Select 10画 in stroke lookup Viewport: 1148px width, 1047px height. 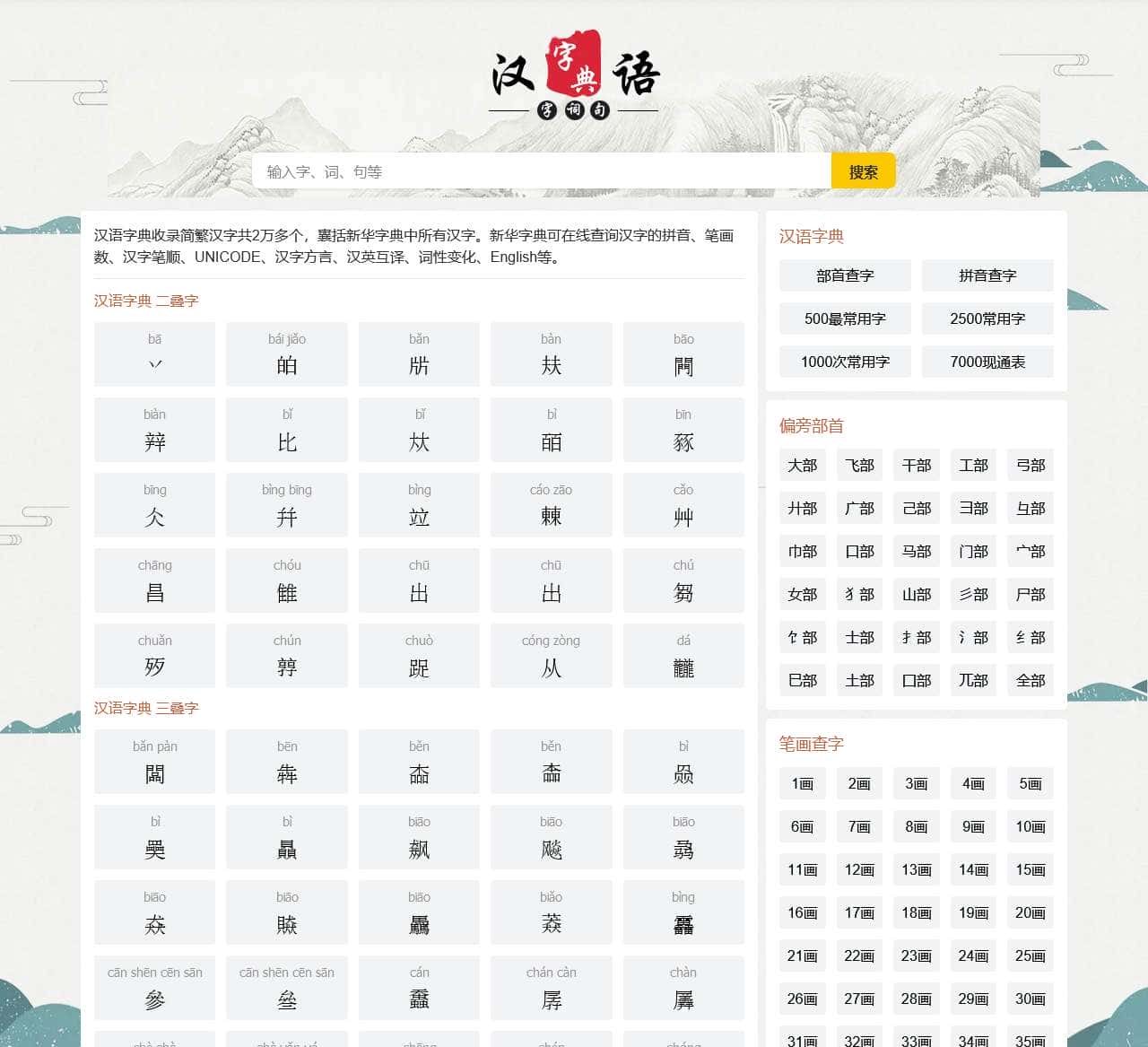pyautogui.click(x=1031, y=826)
